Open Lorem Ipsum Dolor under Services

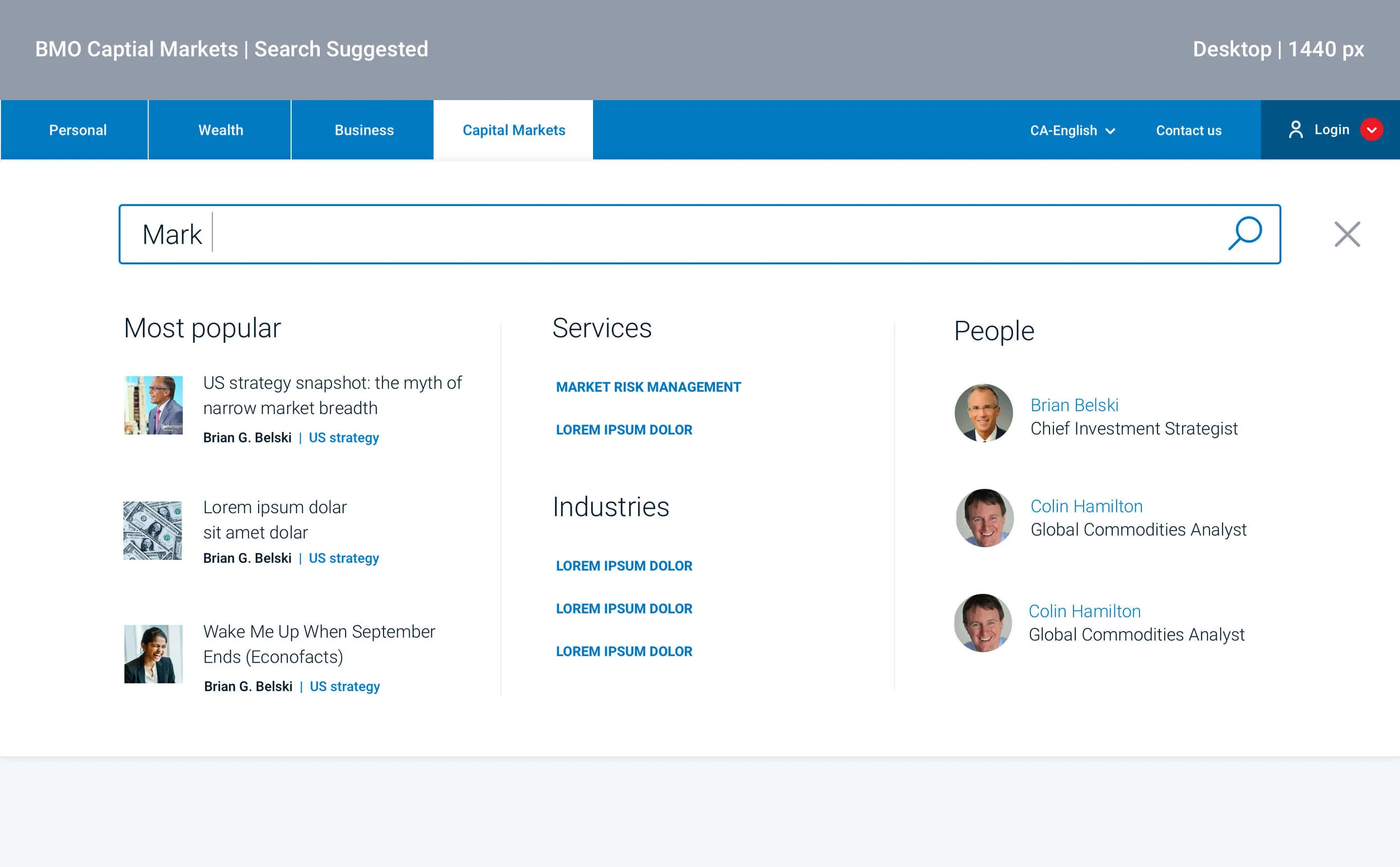[x=624, y=429]
